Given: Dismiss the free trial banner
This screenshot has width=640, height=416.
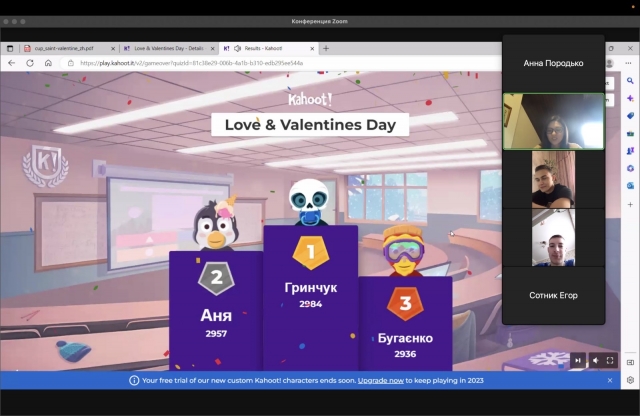Looking at the screenshot, I should (610, 380).
